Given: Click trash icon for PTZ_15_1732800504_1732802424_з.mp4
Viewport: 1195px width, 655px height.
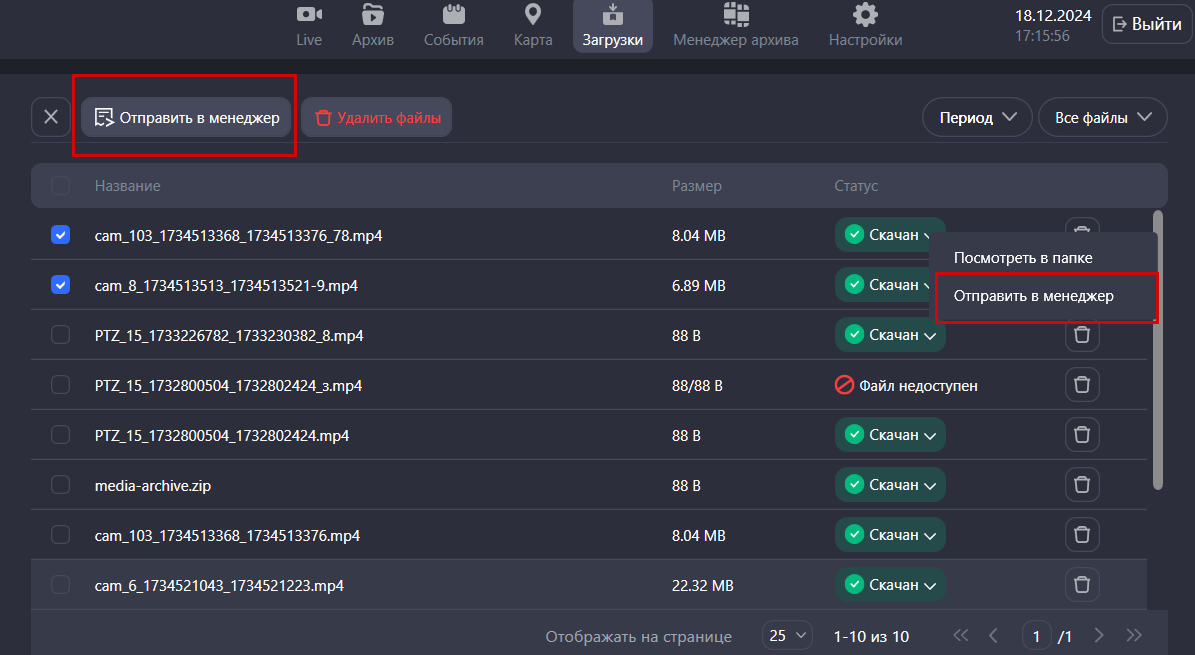Looking at the screenshot, I should tap(1081, 385).
